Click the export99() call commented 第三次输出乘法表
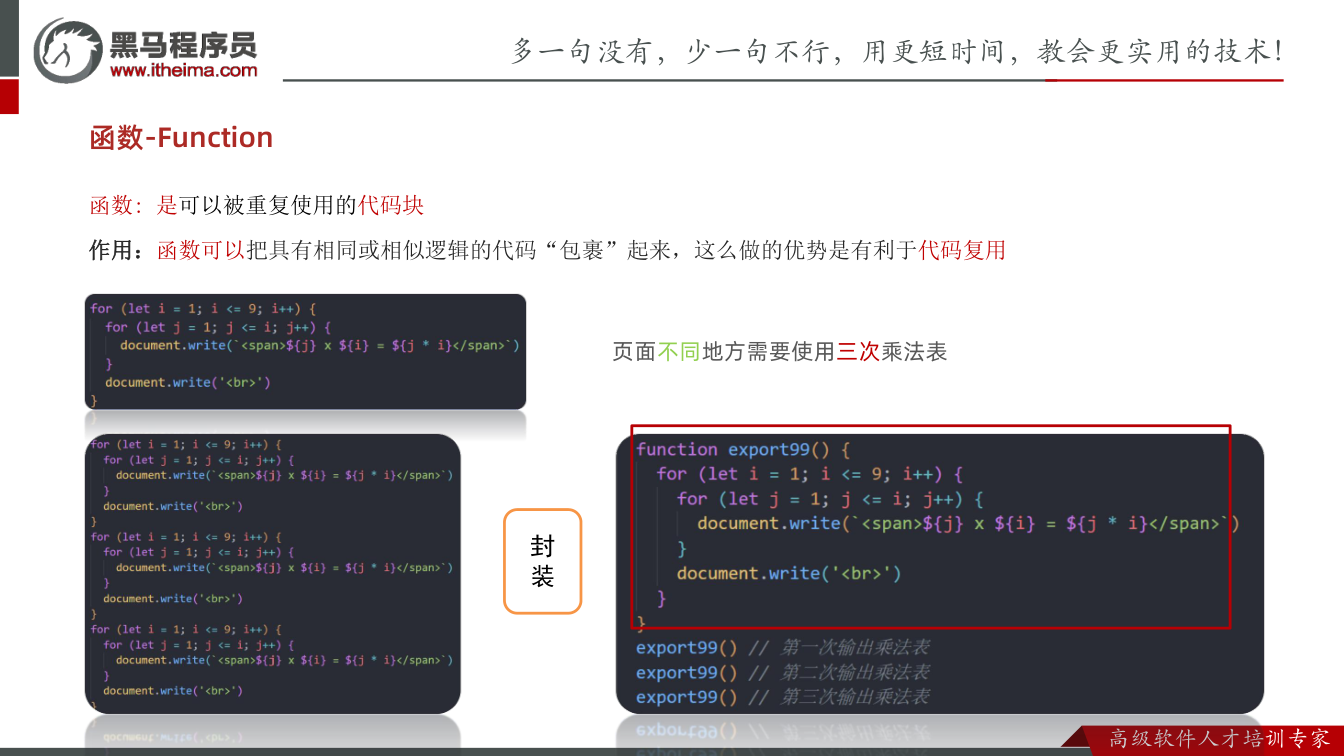The height and width of the screenshot is (756, 1344). pyautogui.click(x=783, y=697)
